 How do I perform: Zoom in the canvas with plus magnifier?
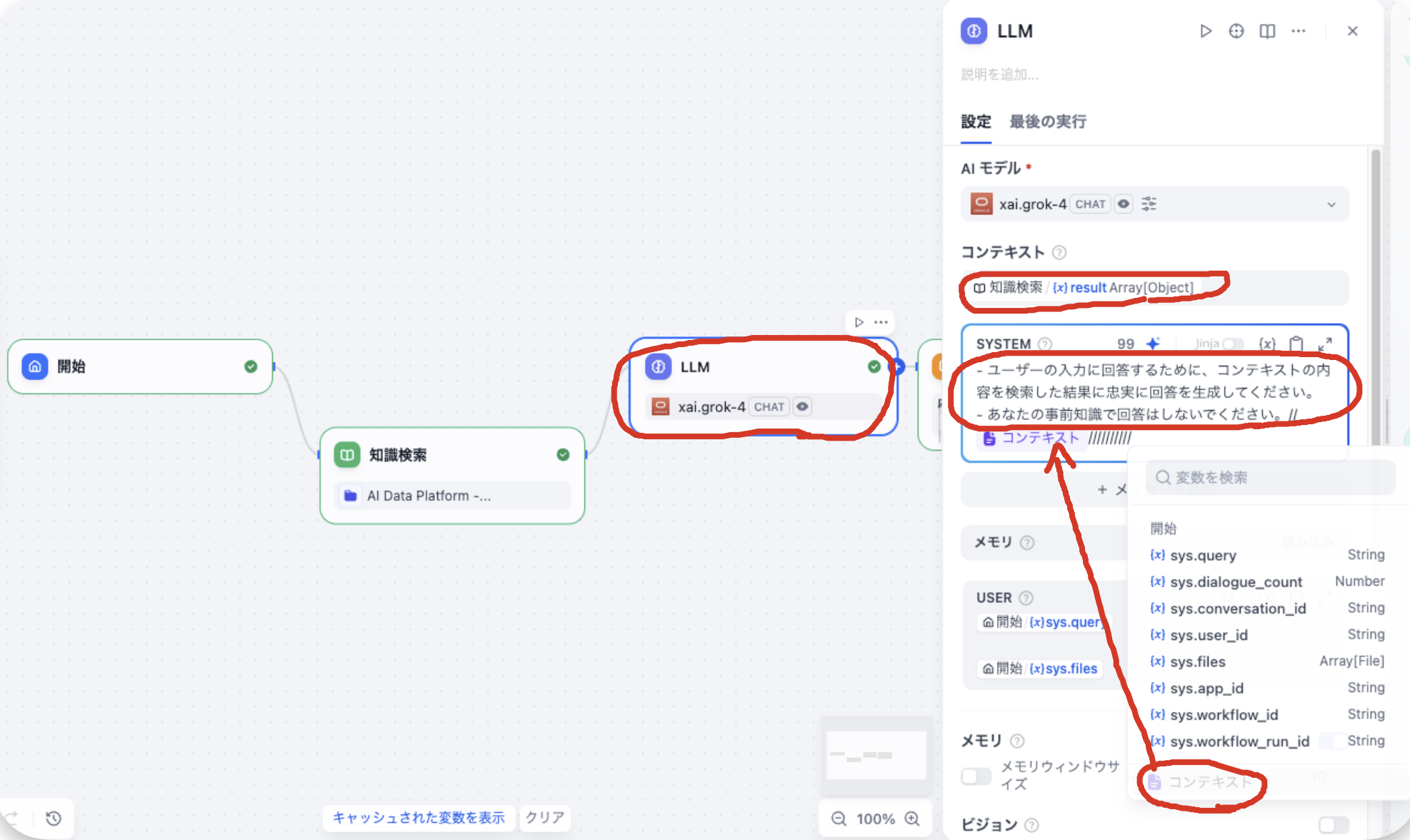(912, 819)
